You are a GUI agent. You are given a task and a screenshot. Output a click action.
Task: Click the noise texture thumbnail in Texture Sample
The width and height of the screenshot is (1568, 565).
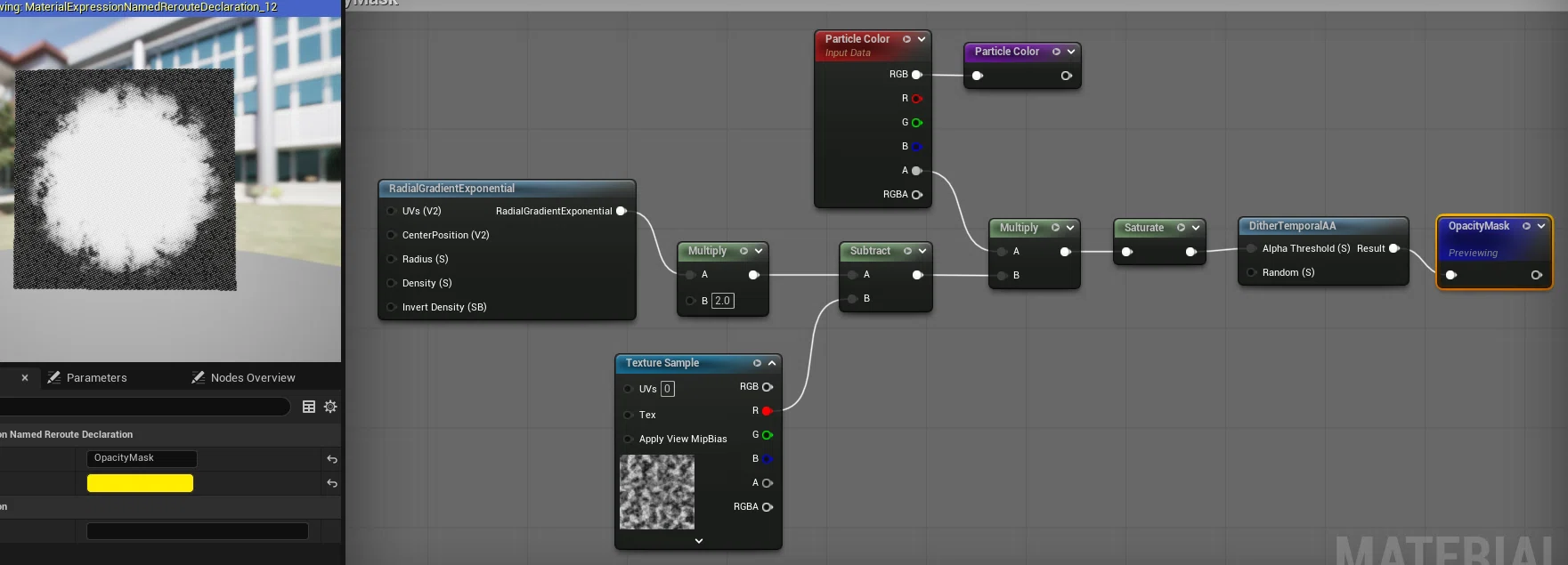click(x=657, y=492)
